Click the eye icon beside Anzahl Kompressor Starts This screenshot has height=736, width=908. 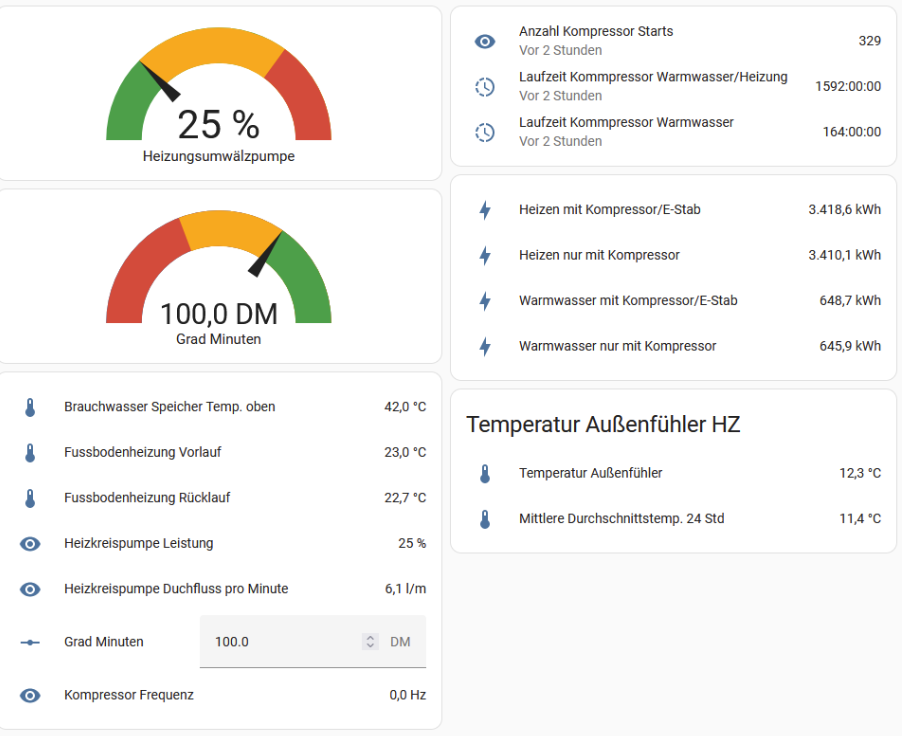point(485,41)
